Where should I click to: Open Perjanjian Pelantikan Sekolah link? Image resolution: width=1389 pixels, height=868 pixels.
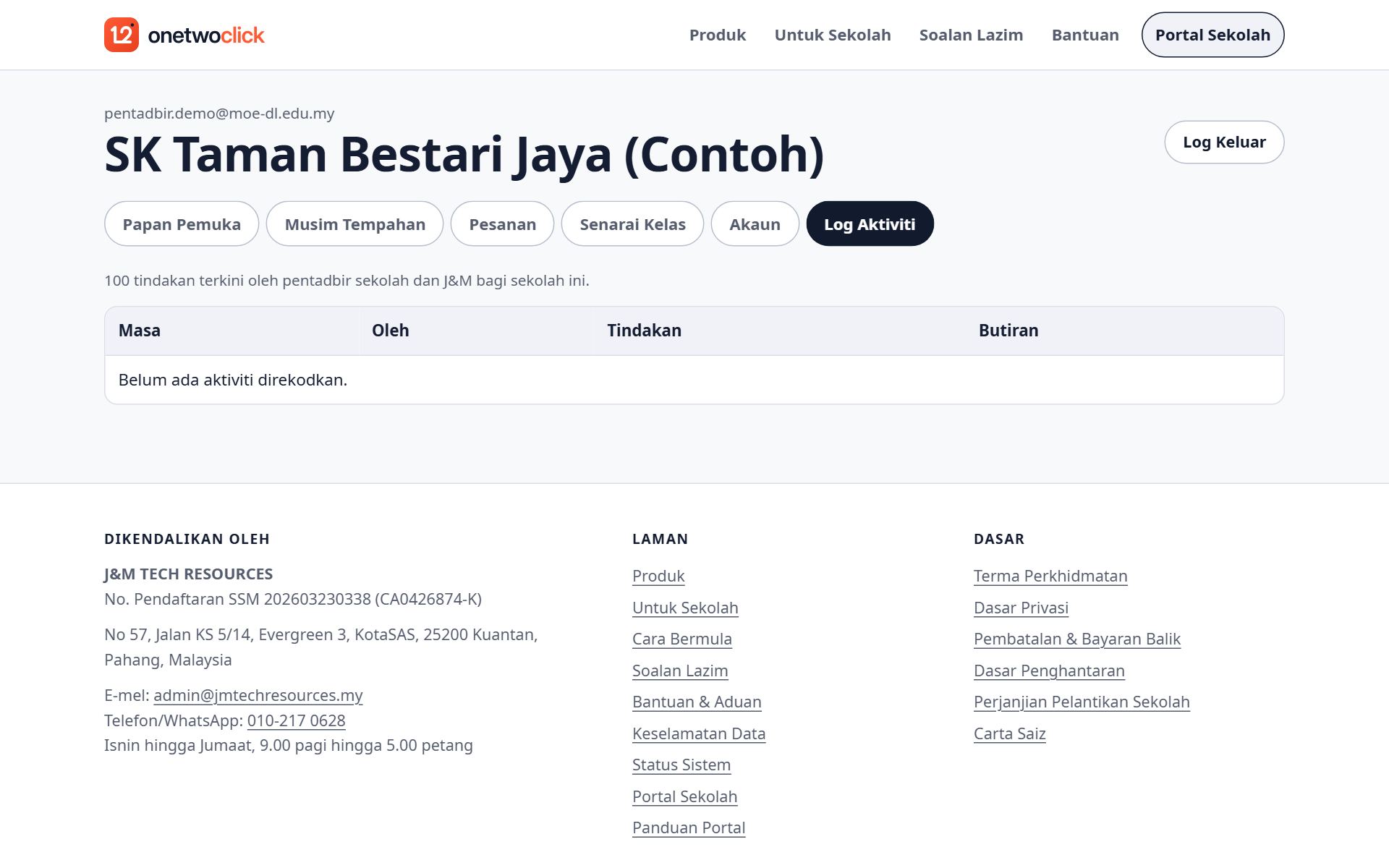(x=1082, y=702)
